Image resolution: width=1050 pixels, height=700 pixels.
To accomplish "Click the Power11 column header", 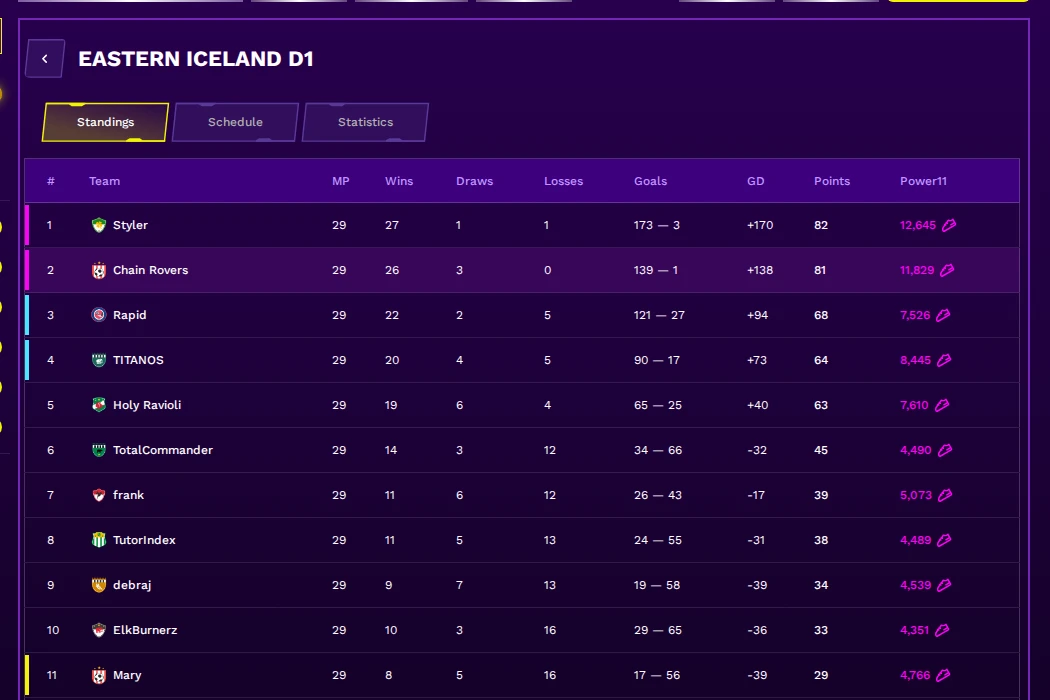I will click(923, 181).
